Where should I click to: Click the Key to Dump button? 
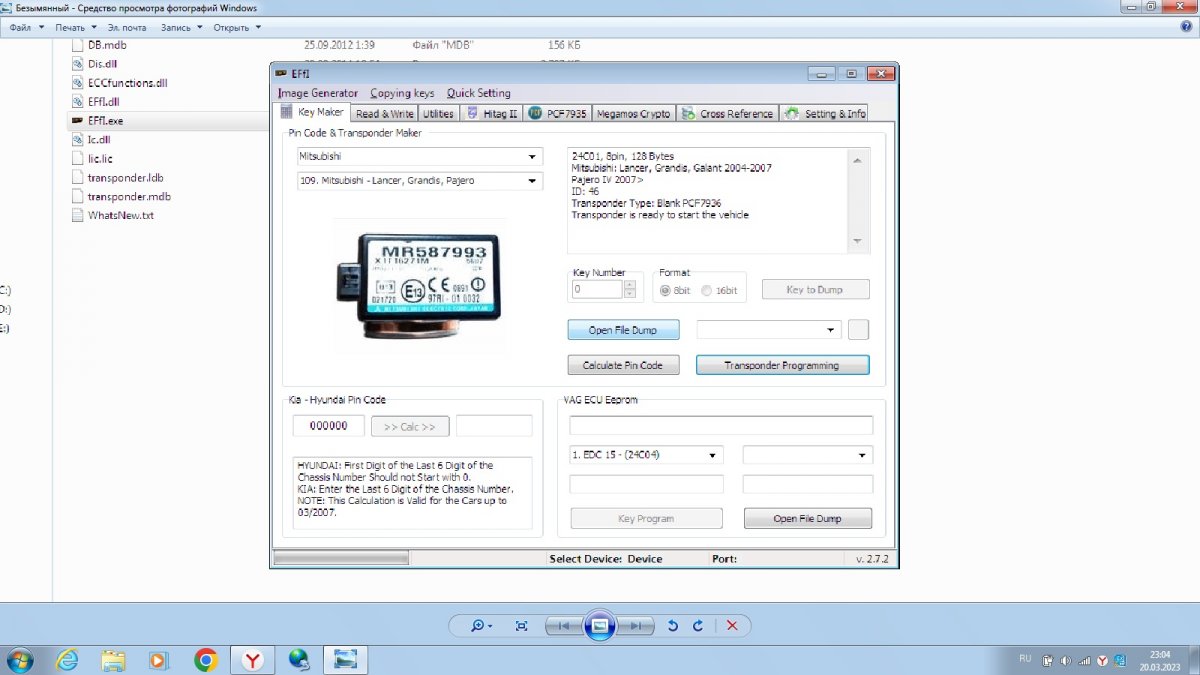pos(815,289)
